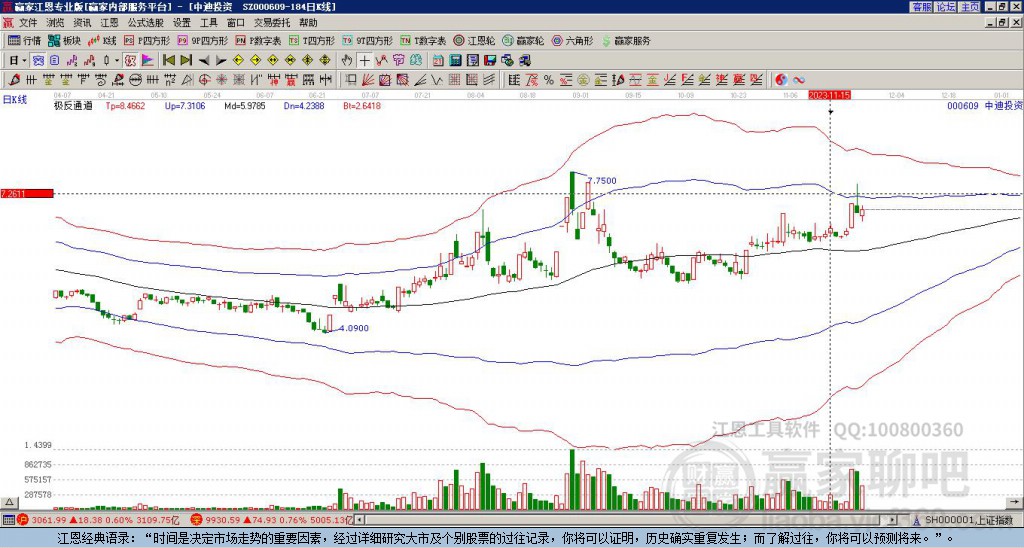Toggle the crosshair cursor tool
The image size is (1024, 548).
(x=364, y=61)
